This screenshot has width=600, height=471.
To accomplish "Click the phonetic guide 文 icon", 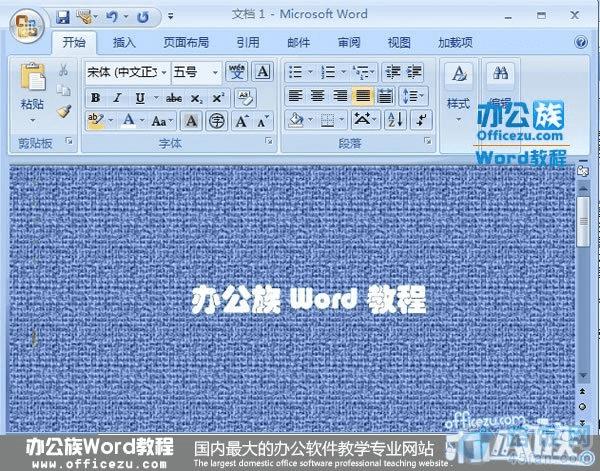I will (x=236, y=72).
